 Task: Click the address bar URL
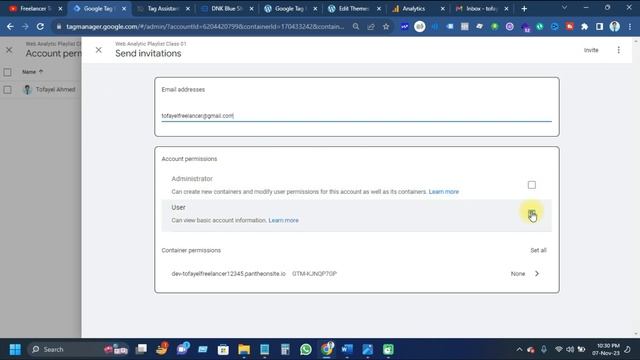[x=205, y=27]
